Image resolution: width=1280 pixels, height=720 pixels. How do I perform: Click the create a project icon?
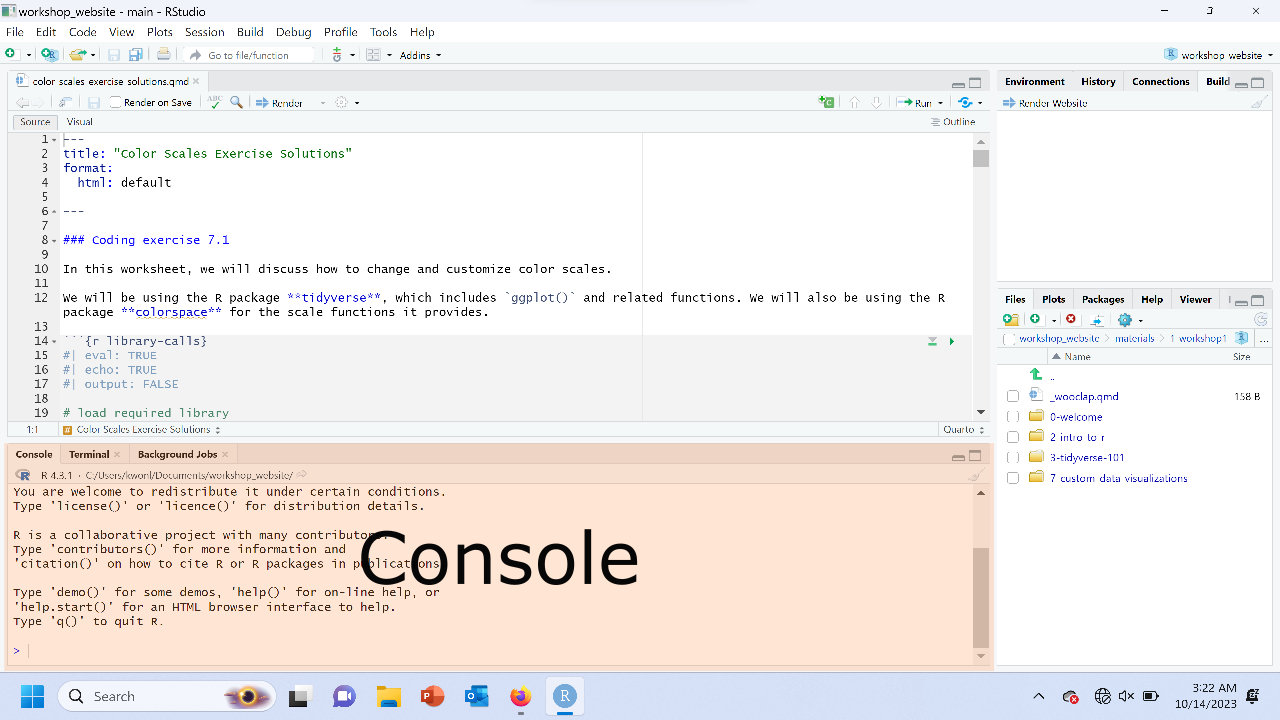tap(49, 55)
